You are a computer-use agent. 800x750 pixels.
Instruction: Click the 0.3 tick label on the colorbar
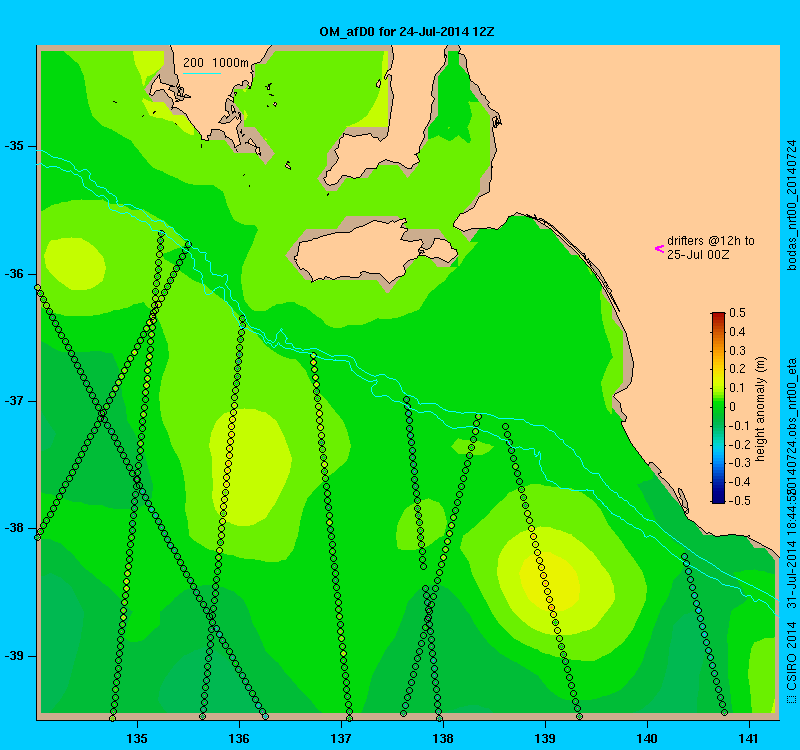(738, 351)
